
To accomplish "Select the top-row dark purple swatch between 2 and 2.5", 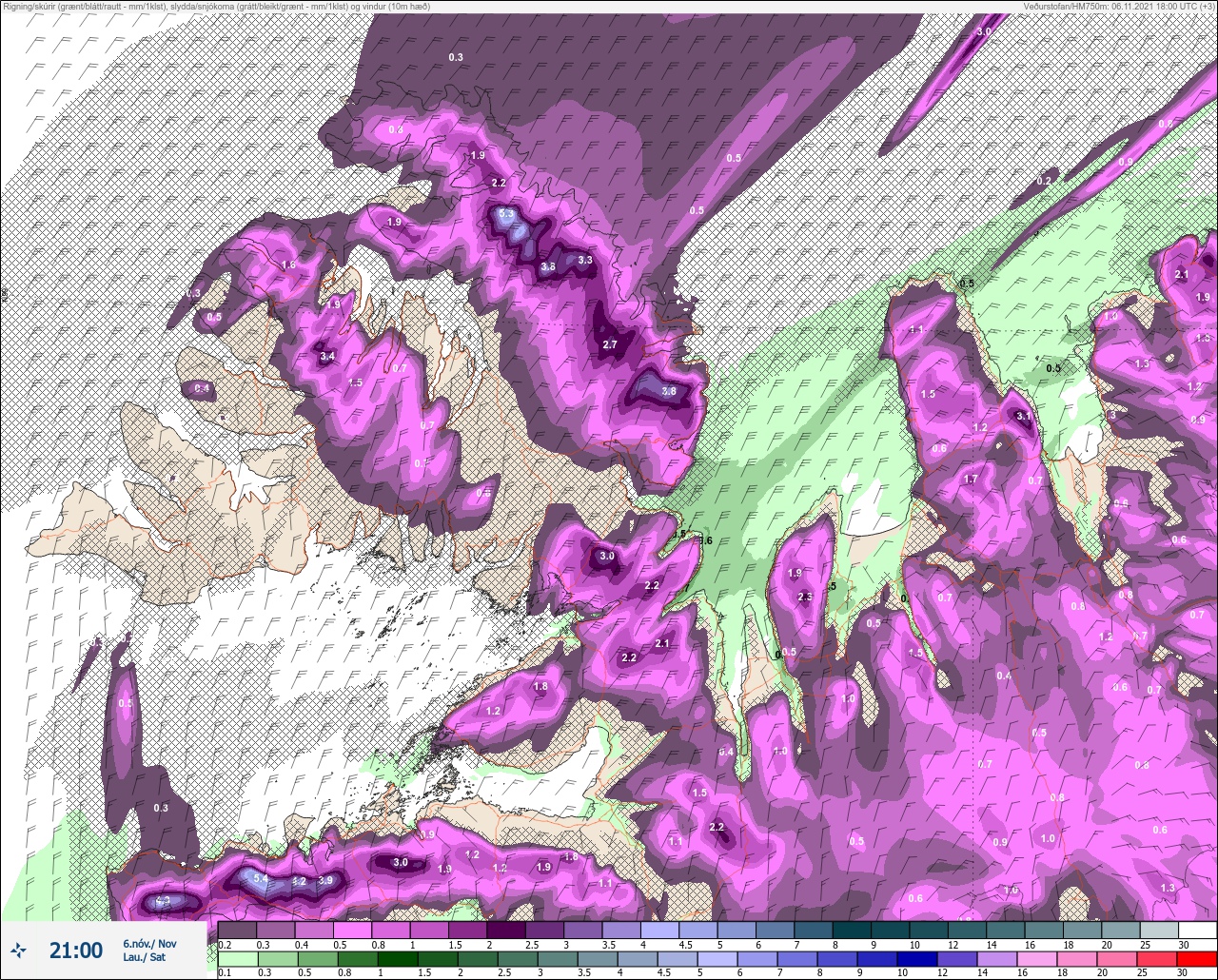I will [x=506, y=930].
